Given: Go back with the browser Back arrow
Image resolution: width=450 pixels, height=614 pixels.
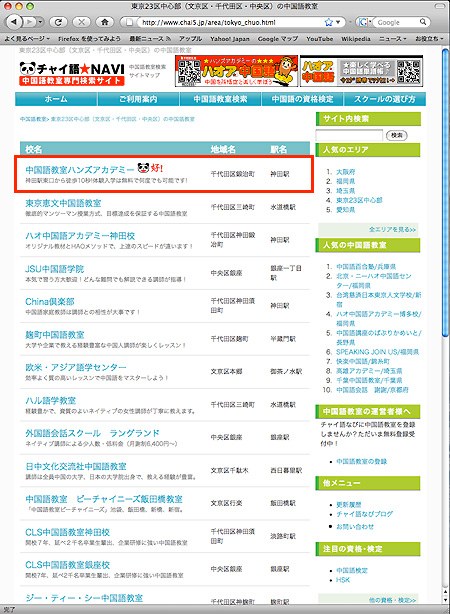Looking at the screenshot, I should coord(14,22).
